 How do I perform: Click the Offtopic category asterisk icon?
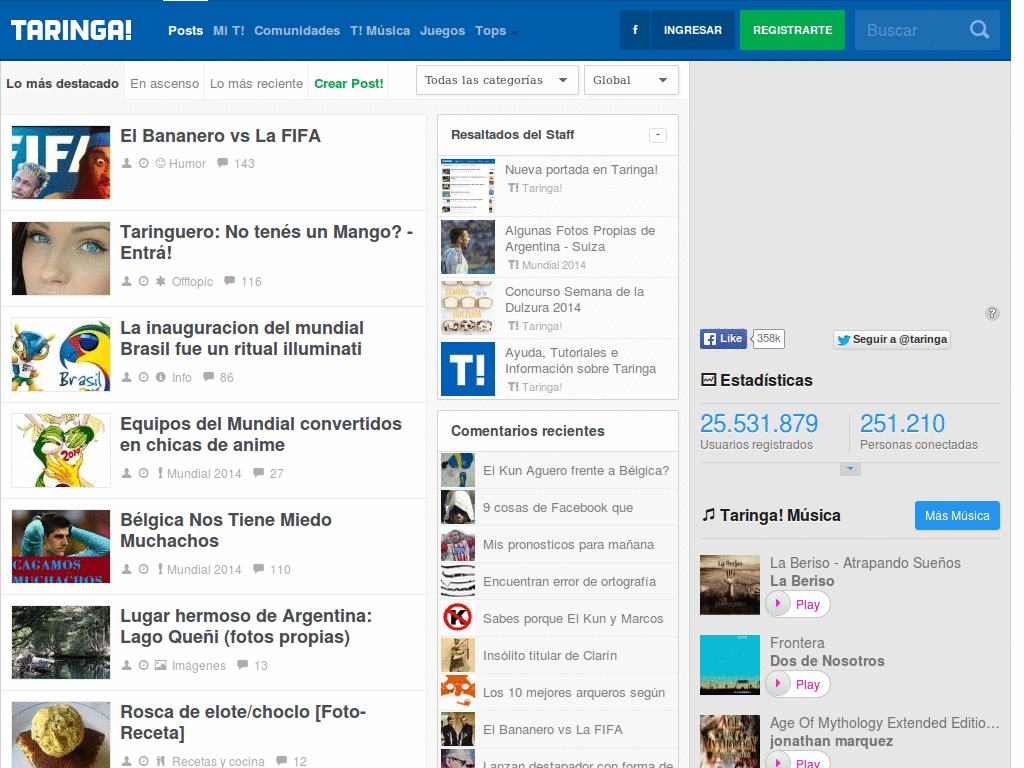tap(161, 281)
